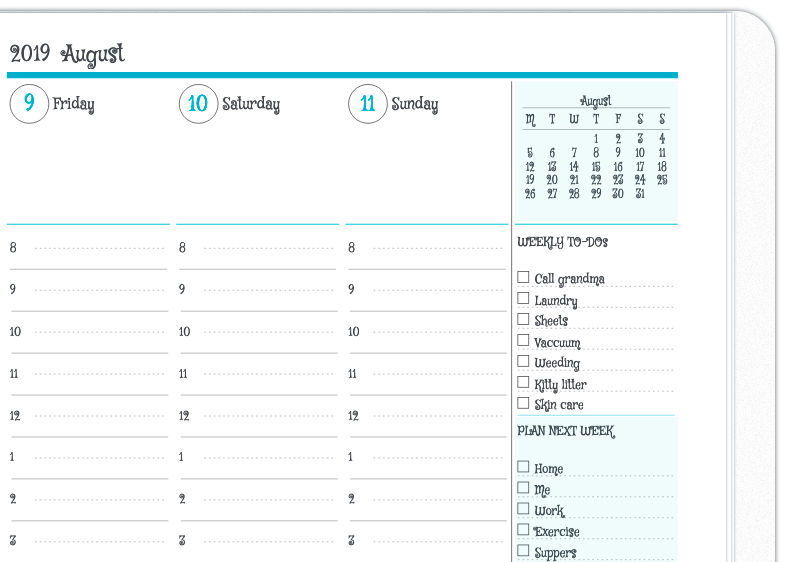Select 1 in the mini calendar
786x562 pixels.
596,138
